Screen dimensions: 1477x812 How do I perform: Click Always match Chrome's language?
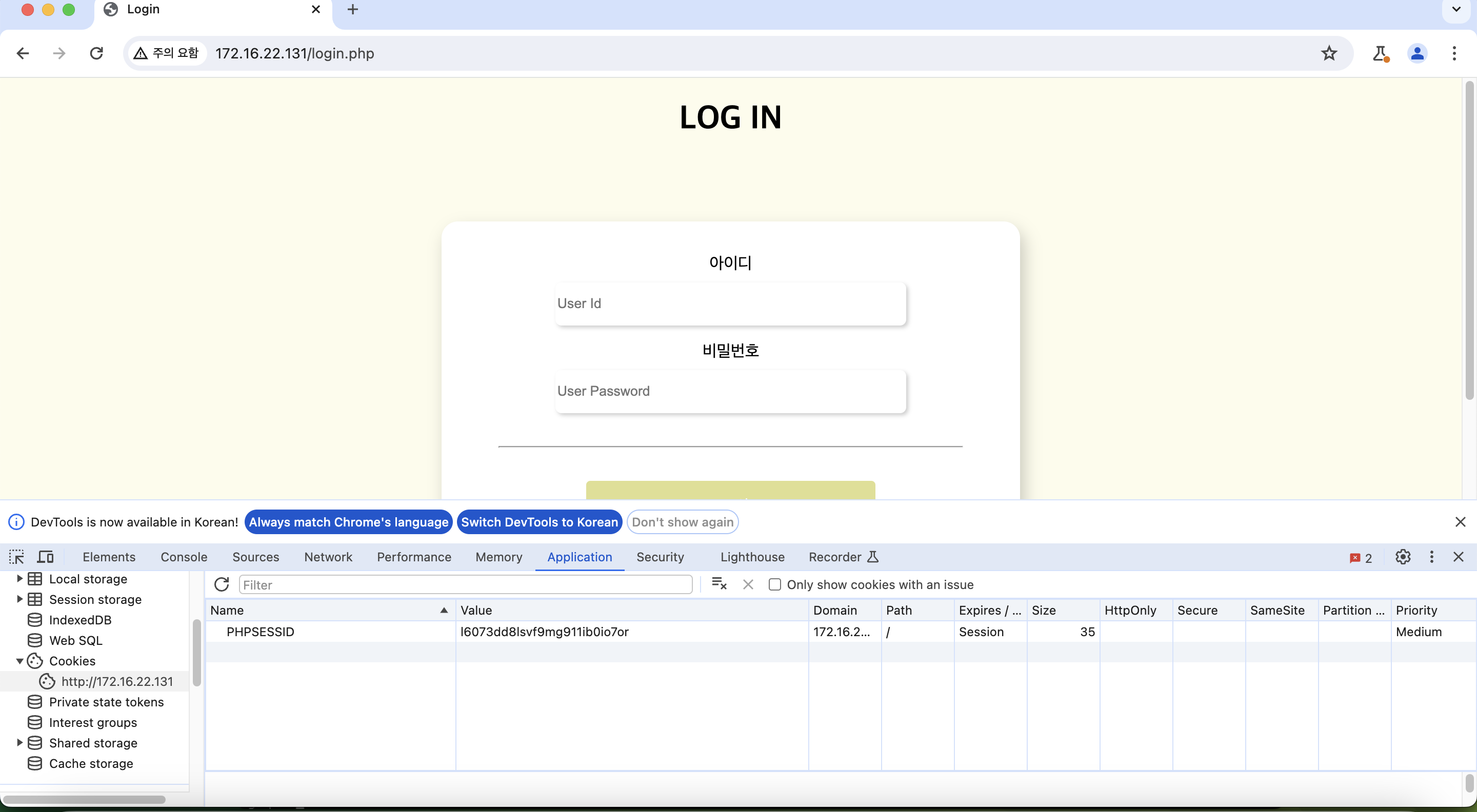[x=349, y=522]
